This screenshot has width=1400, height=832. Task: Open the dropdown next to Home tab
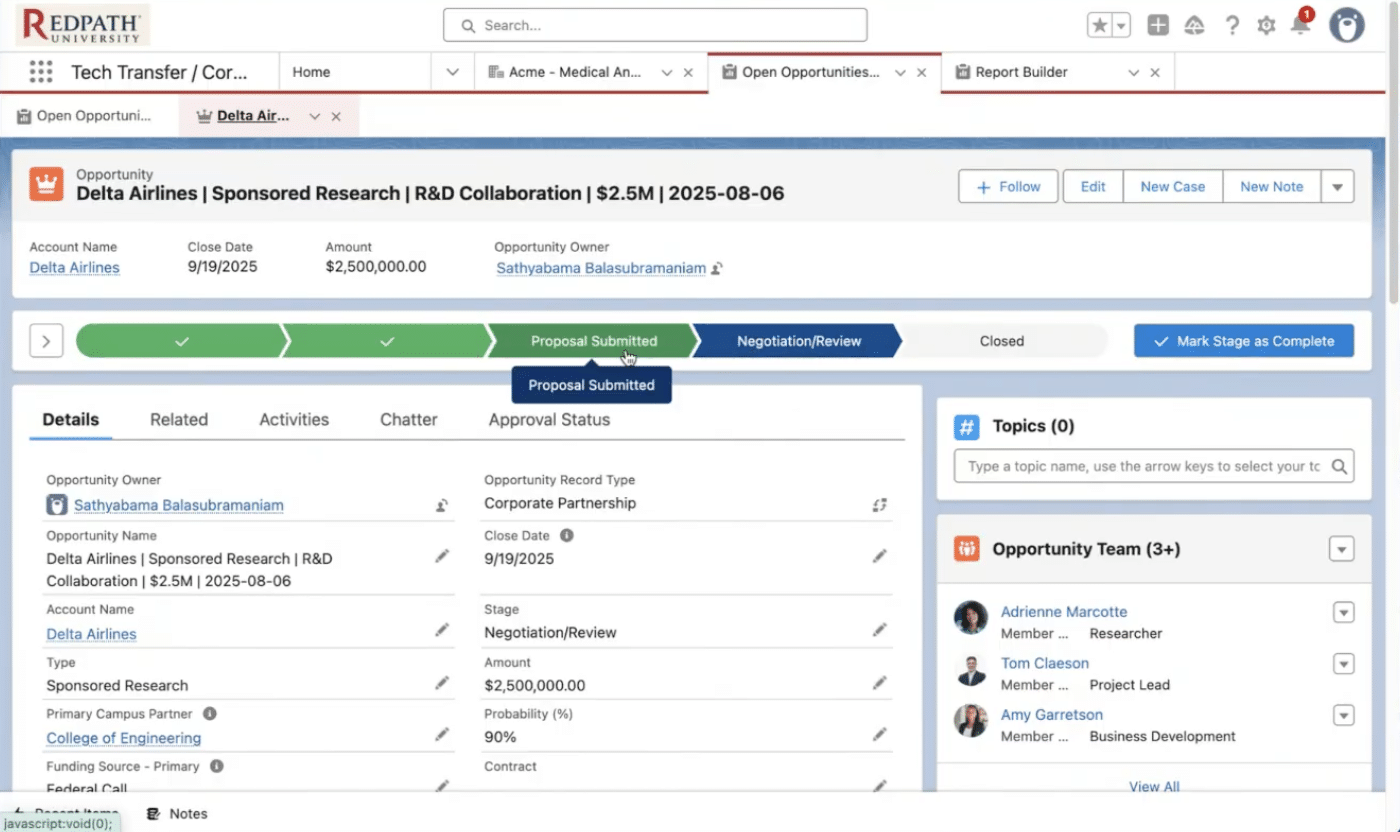(452, 72)
